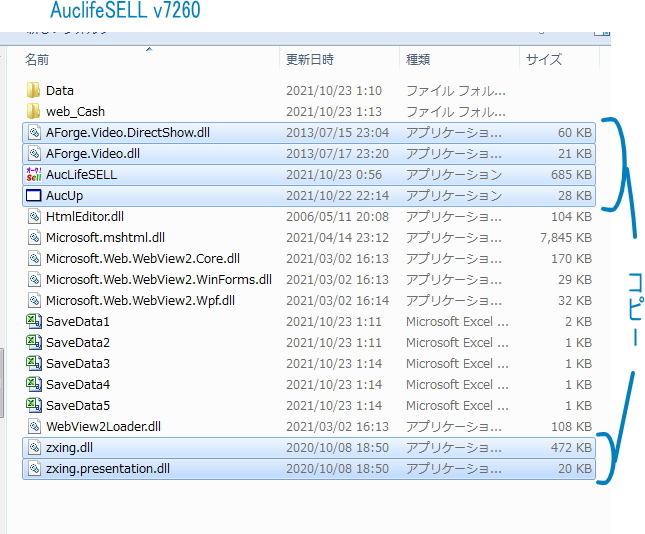Select the Microsoft.Web.WebView2.Wpf.dll file name
The height and width of the screenshot is (534, 645).
pyautogui.click(x=140, y=301)
